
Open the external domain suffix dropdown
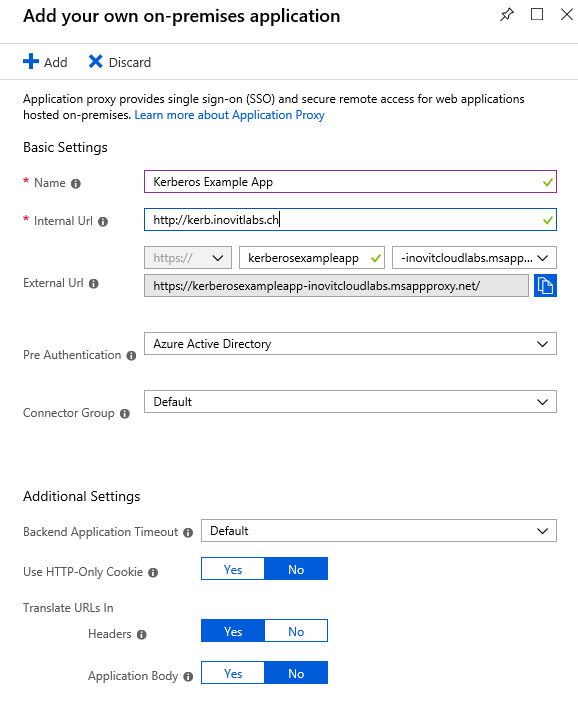pos(474,258)
